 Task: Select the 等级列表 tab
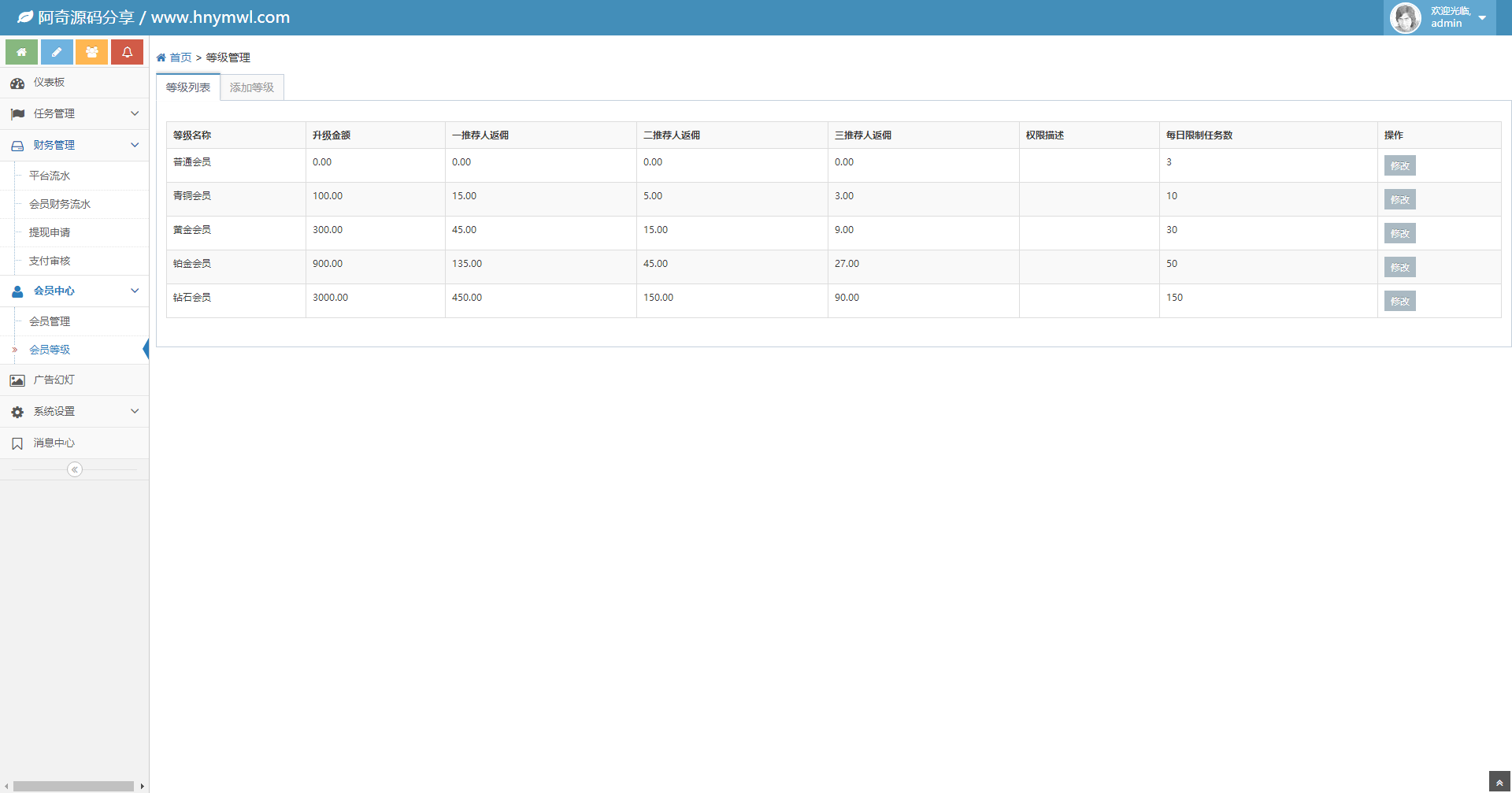188,87
